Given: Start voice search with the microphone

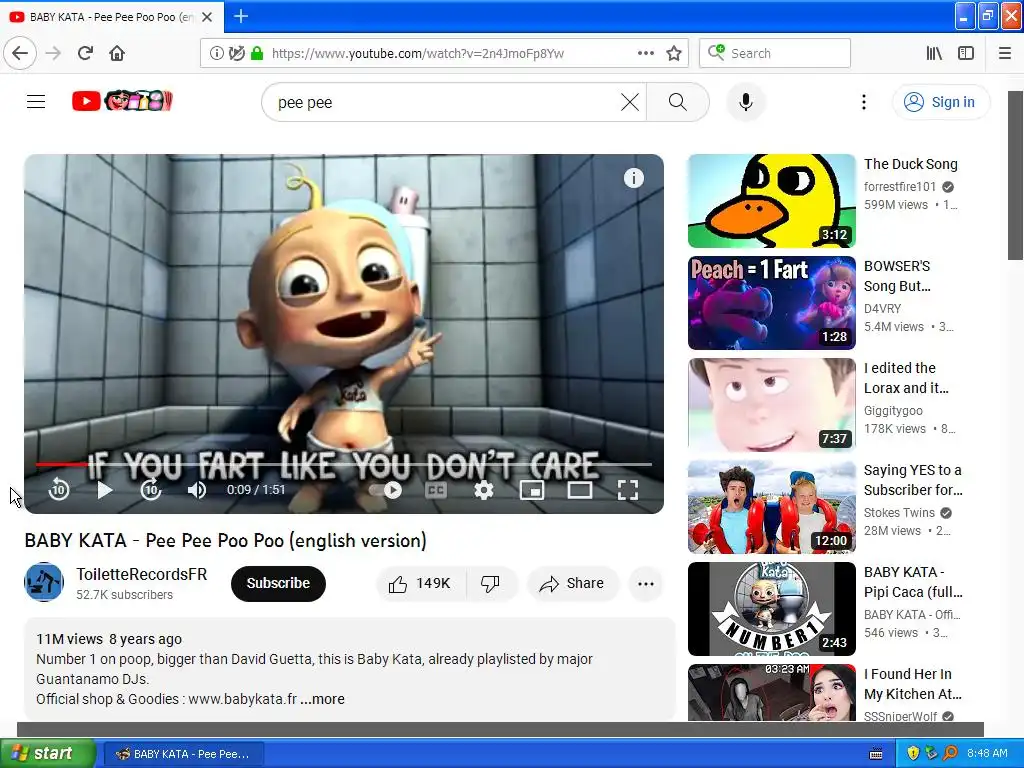Looking at the screenshot, I should pos(746,102).
